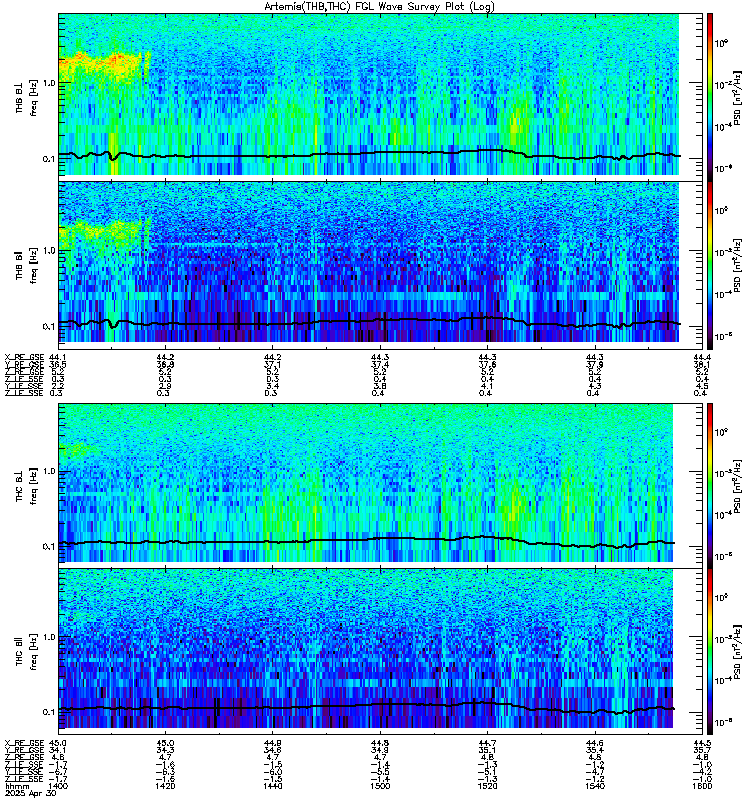Click the plot title "Artemis(THB,THC) FGL Wave Survey Plot (Log)"
This screenshot has width=750, height=800.
click(x=379, y=6)
